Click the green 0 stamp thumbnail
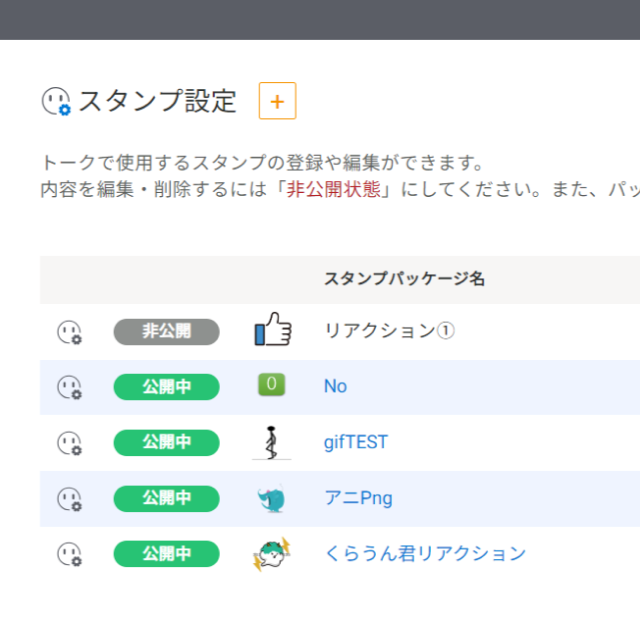Image resolution: width=640 pixels, height=640 pixels. 271,384
